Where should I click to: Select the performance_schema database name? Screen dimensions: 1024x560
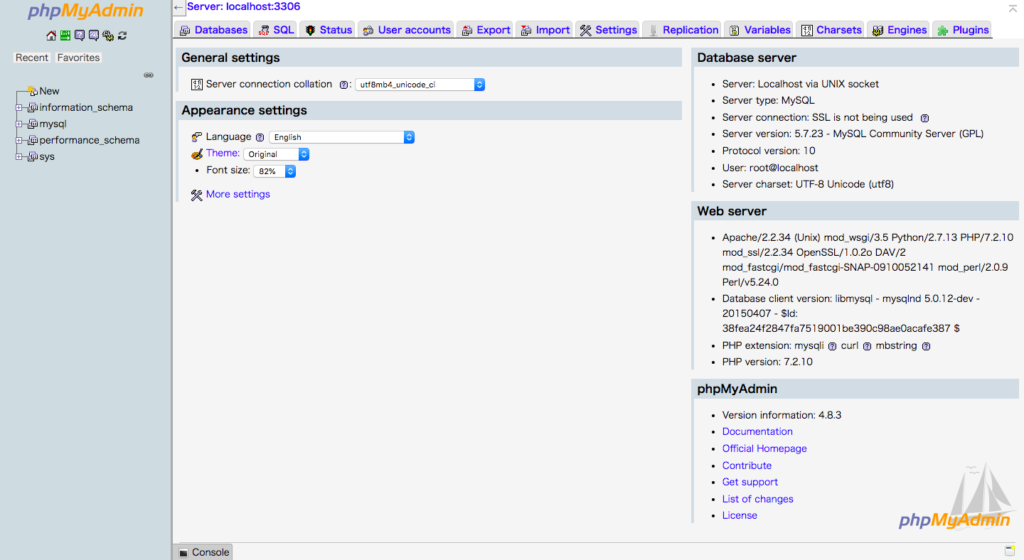[x=89, y=140]
